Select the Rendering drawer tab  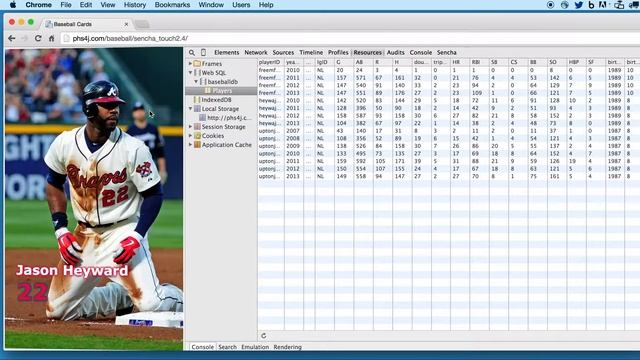pyautogui.click(x=288, y=347)
